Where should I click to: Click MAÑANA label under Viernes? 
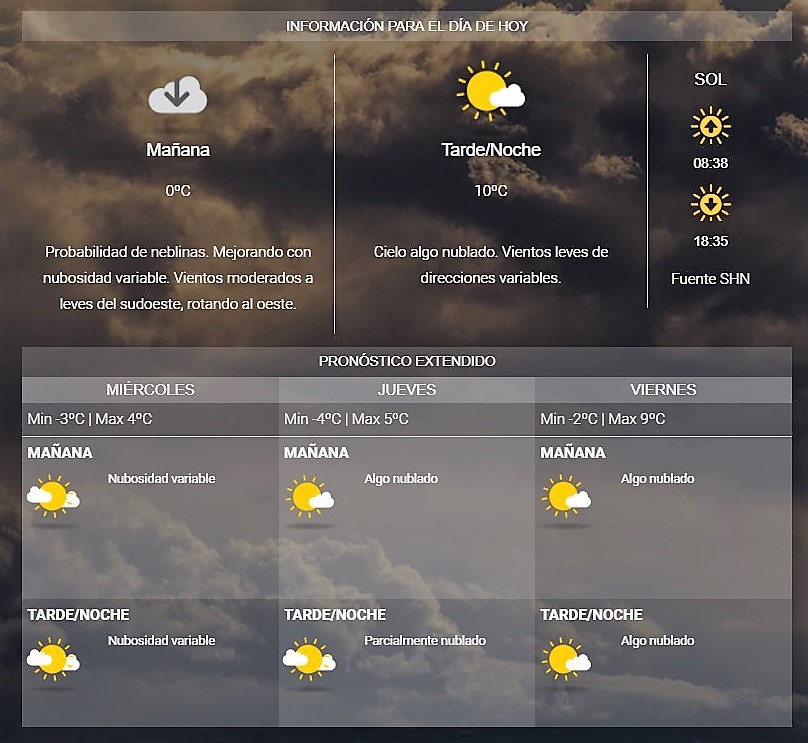click(x=573, y=453)
